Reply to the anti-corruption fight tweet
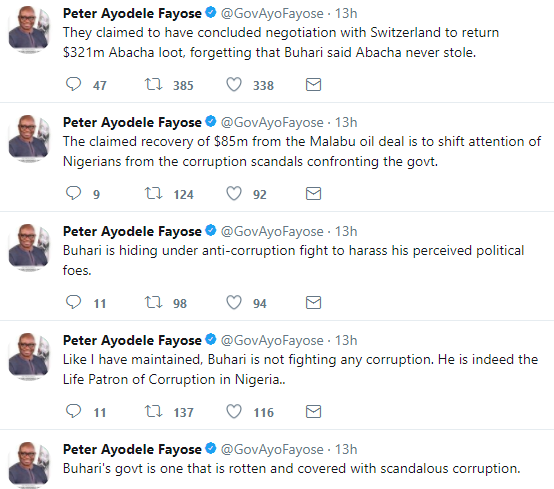Screen dimensions: 554x489 (73, 302)
